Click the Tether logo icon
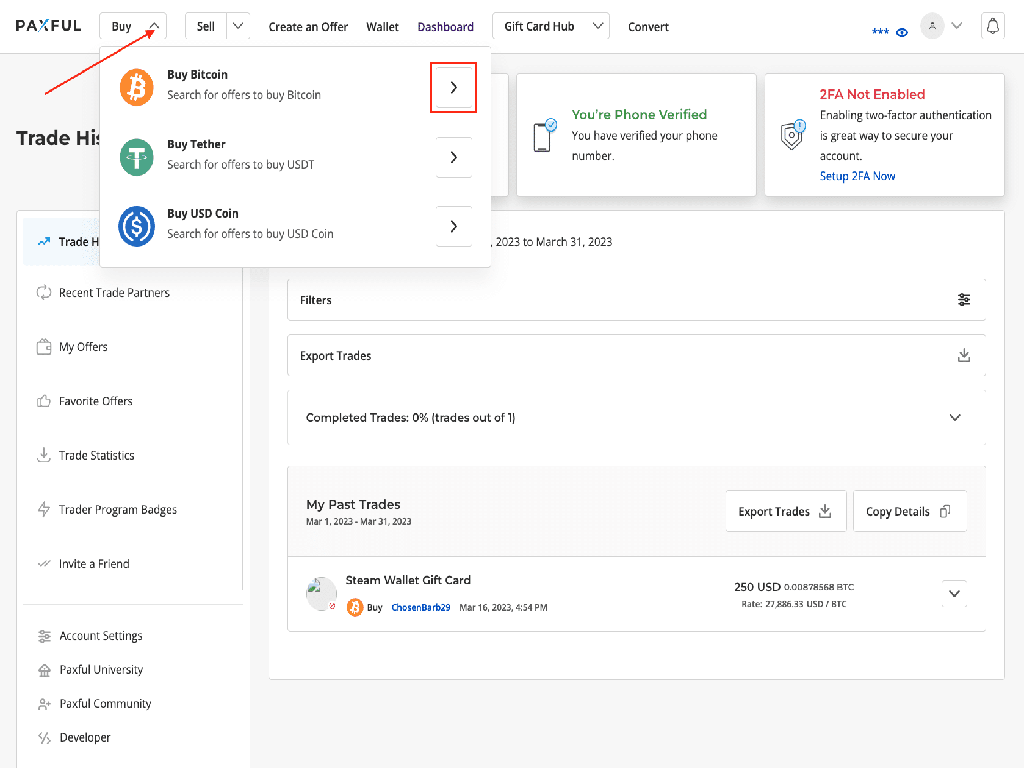This screenshot has height=768, width=1024. pyautogui.click(x=136, y=157)
